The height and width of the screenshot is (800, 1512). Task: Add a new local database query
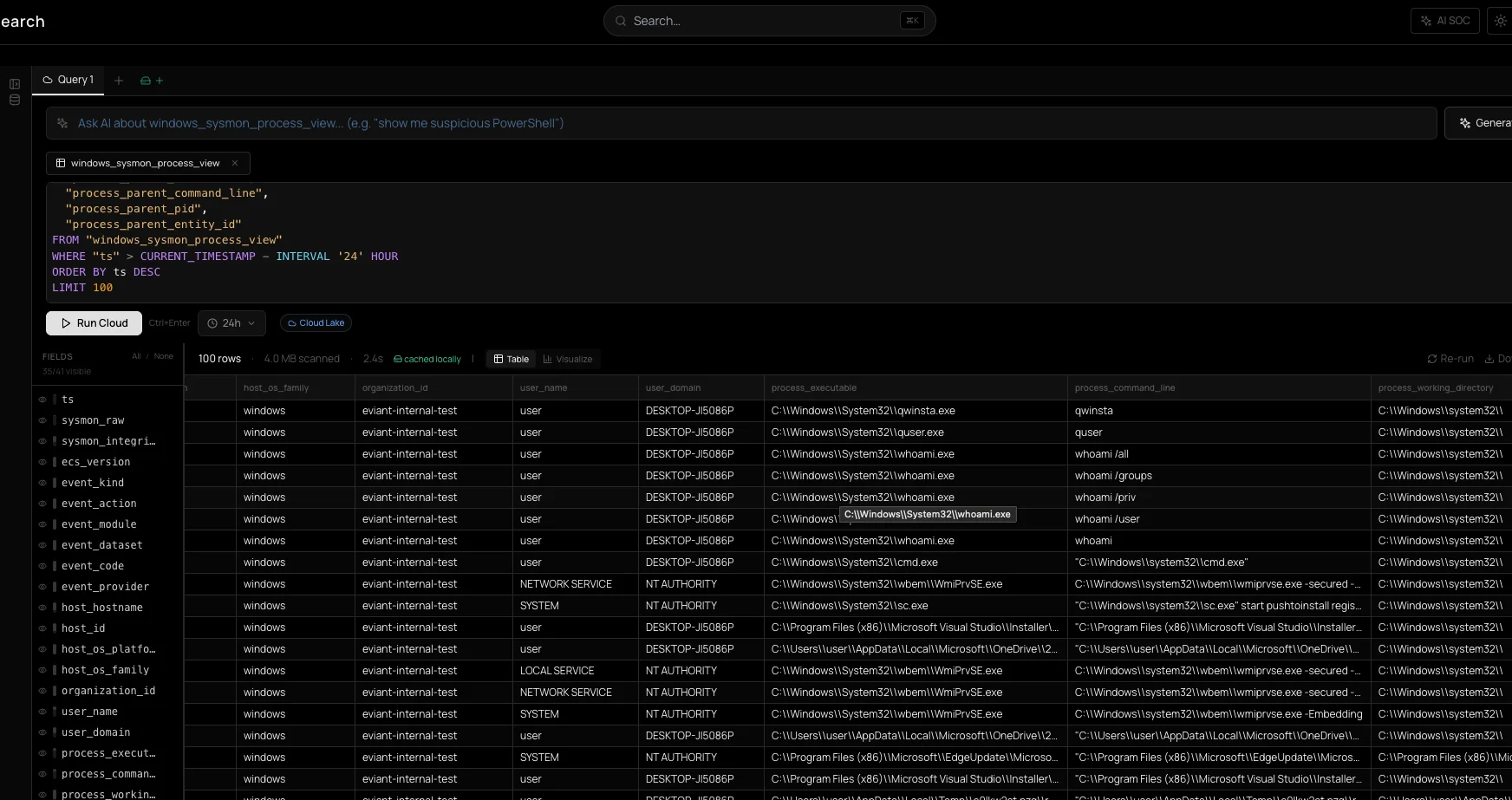point(152,81)
